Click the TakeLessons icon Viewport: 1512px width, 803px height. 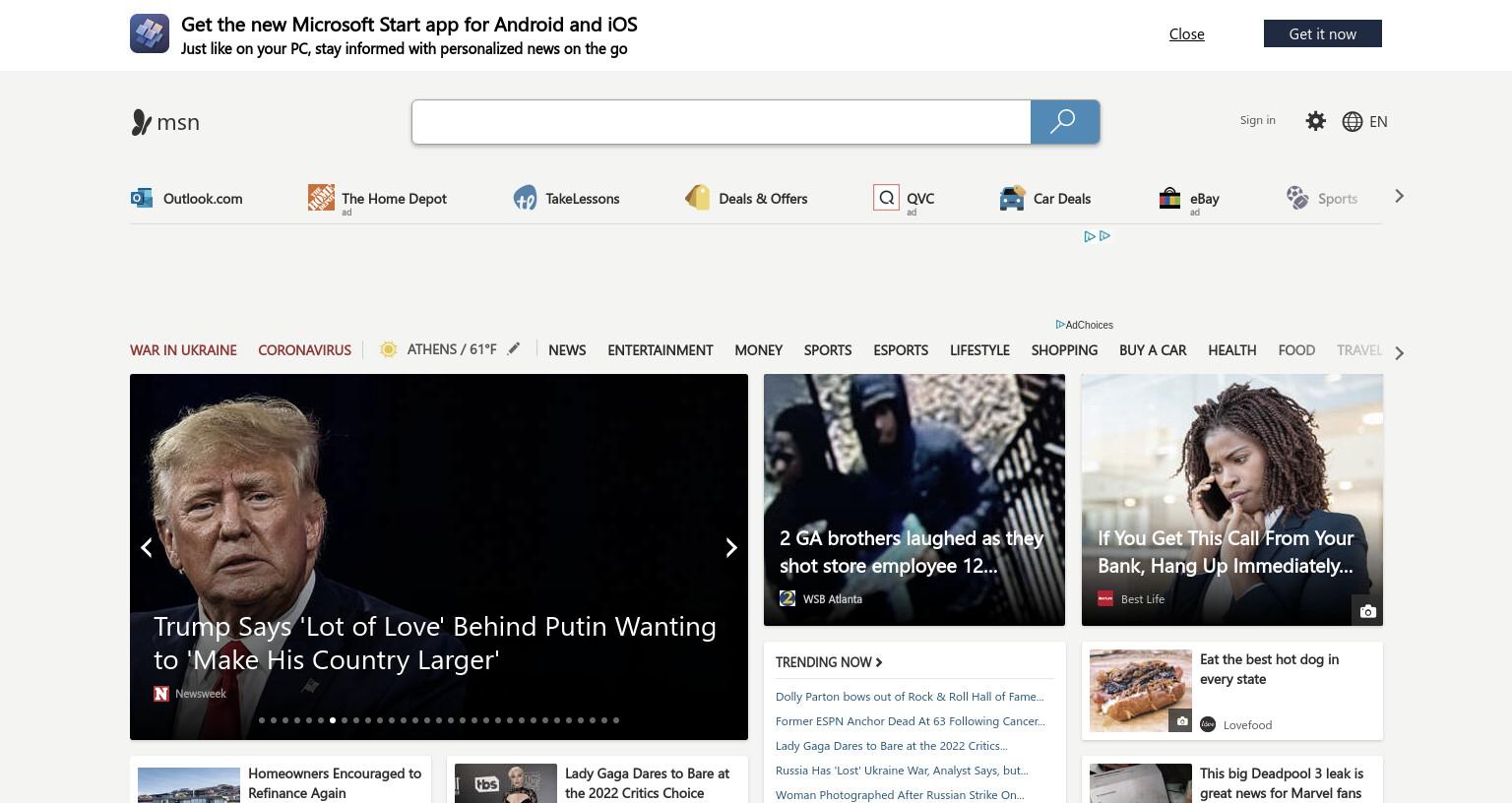525,198
